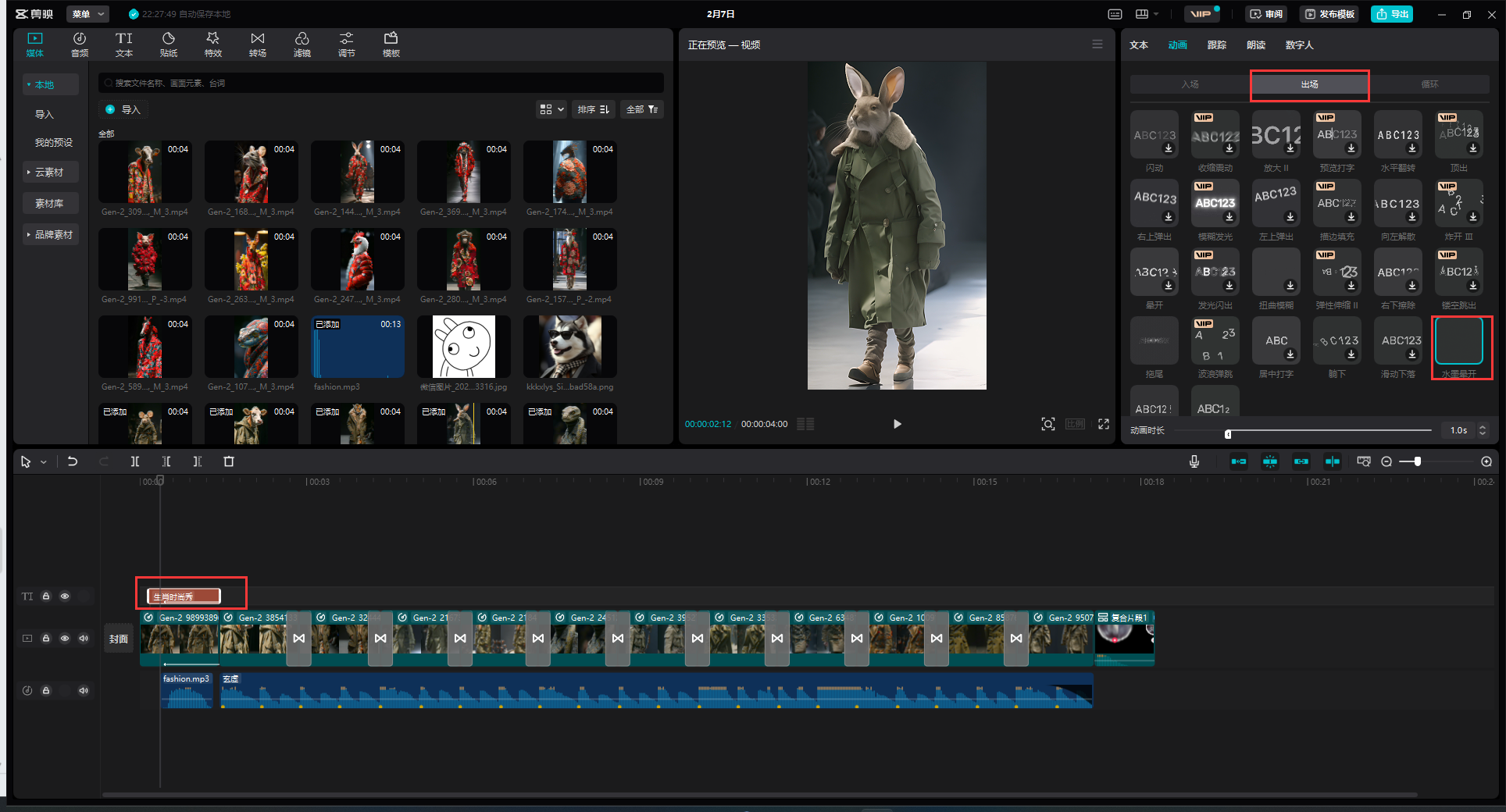The height and width of the screenshot is (812, 1506).
Task: Click the VIP badge in title bar
Action: pos(1201,14)
